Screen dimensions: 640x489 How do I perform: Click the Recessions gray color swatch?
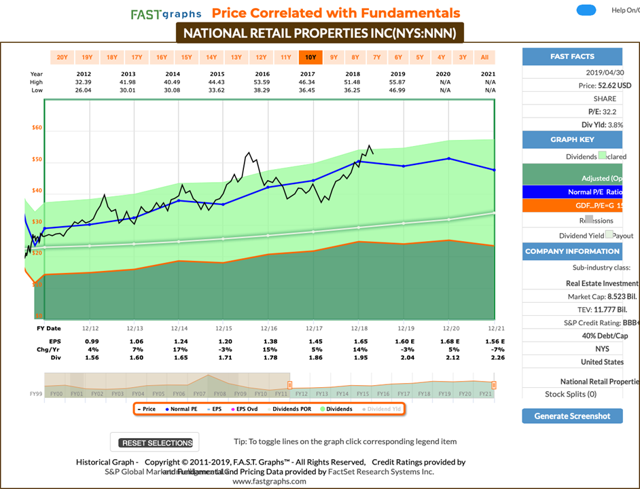coord(589,219)
